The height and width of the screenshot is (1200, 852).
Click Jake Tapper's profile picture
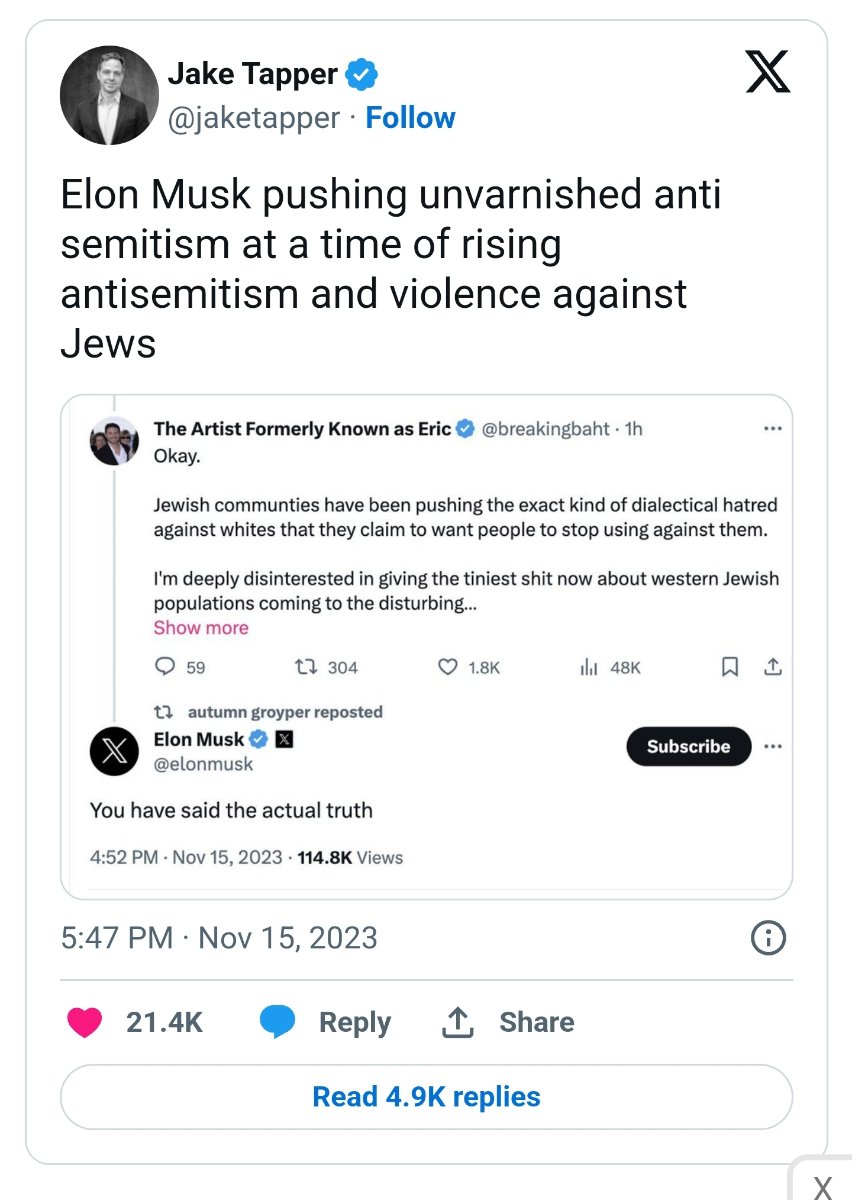pos(110,95)
